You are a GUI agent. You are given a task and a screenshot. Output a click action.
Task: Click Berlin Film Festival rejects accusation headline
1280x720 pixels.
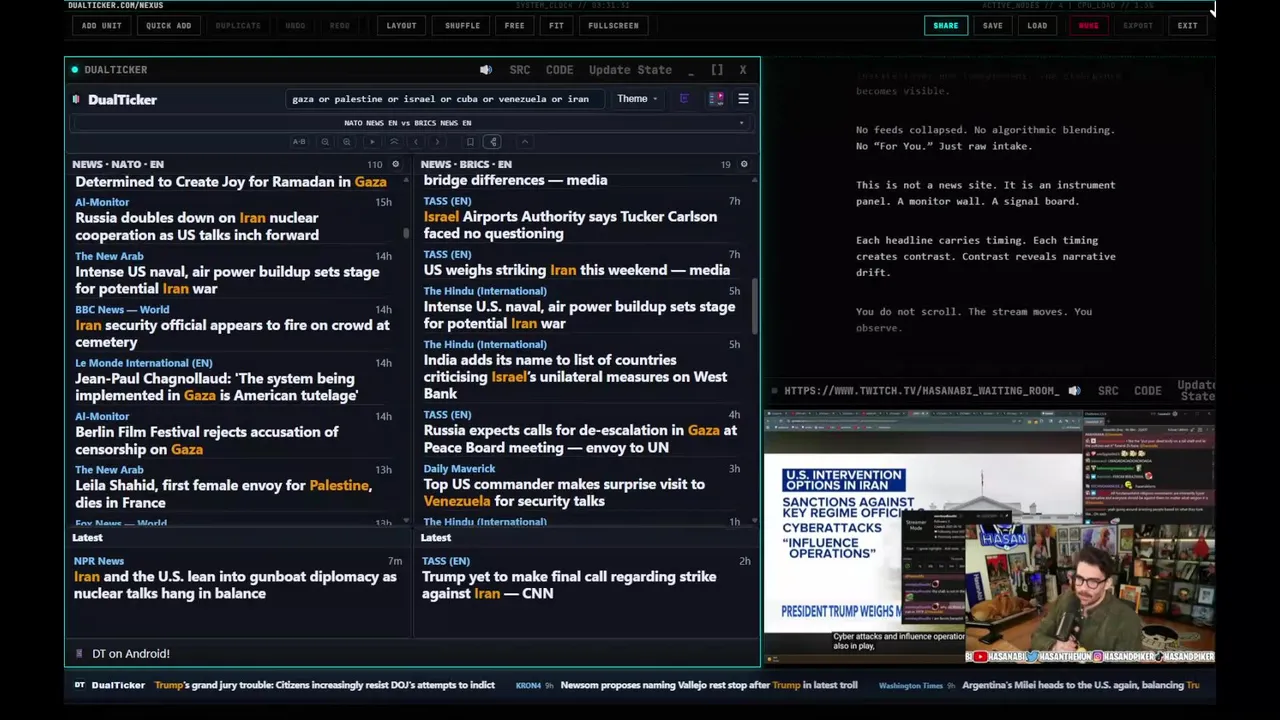pos(207,440)
